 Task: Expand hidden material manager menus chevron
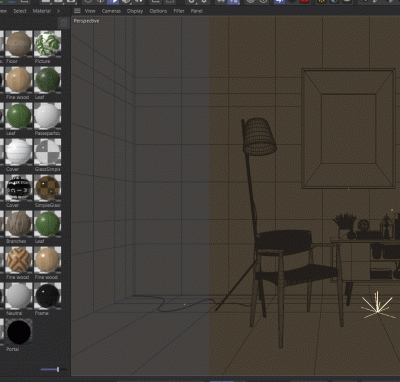click(x=58, y=11)
